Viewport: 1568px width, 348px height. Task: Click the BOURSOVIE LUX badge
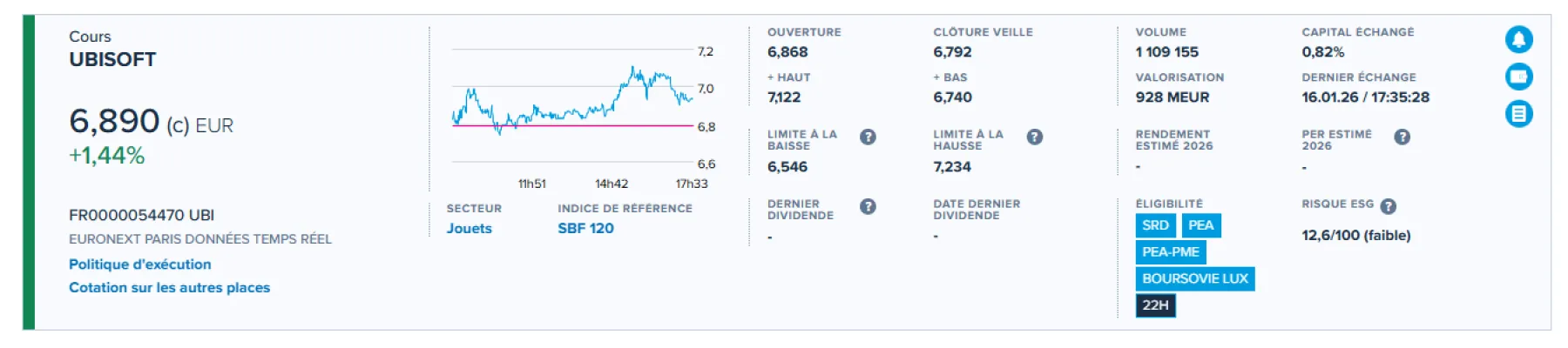[1194, 279]
